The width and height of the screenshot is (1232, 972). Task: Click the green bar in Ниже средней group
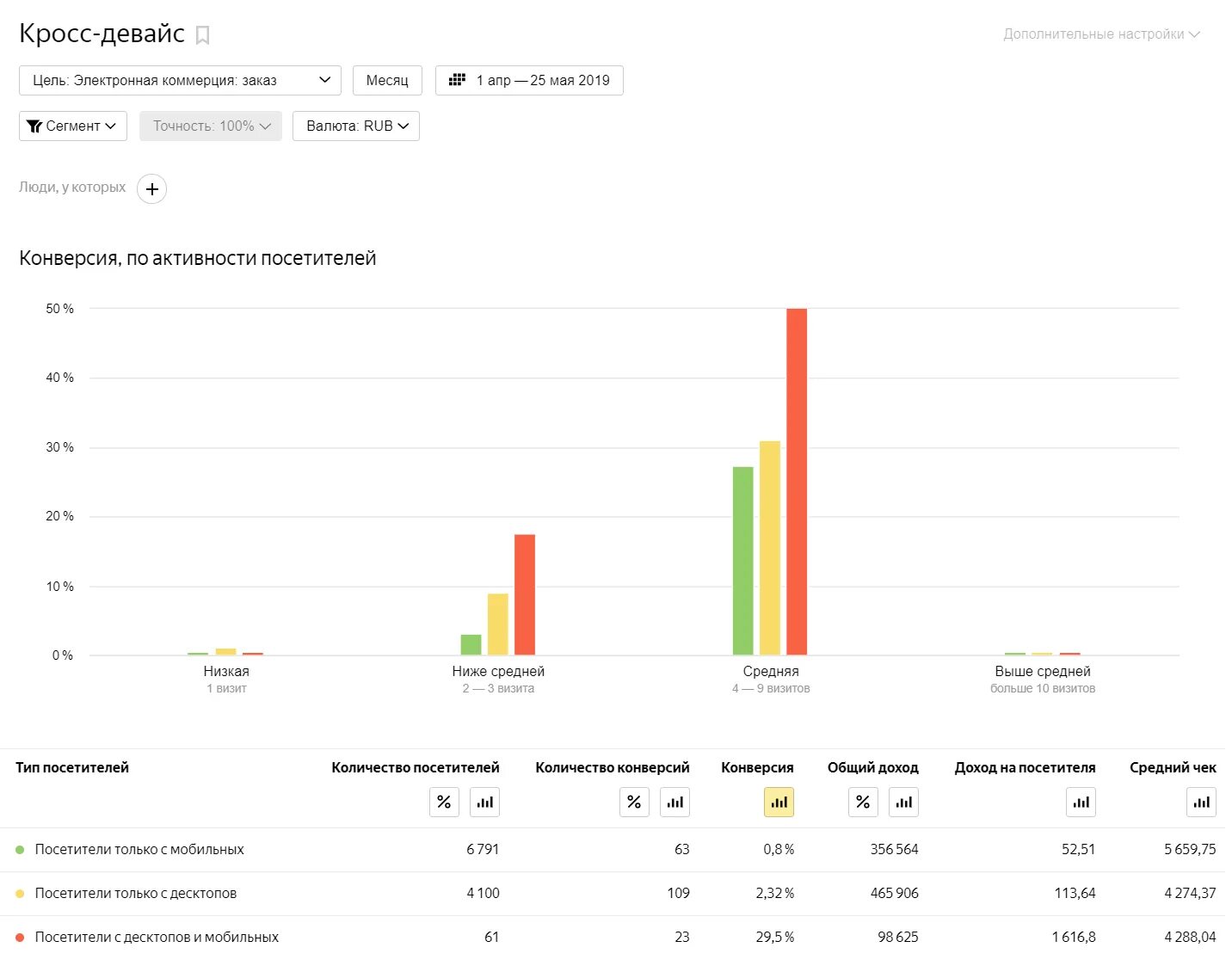(471, 645)
